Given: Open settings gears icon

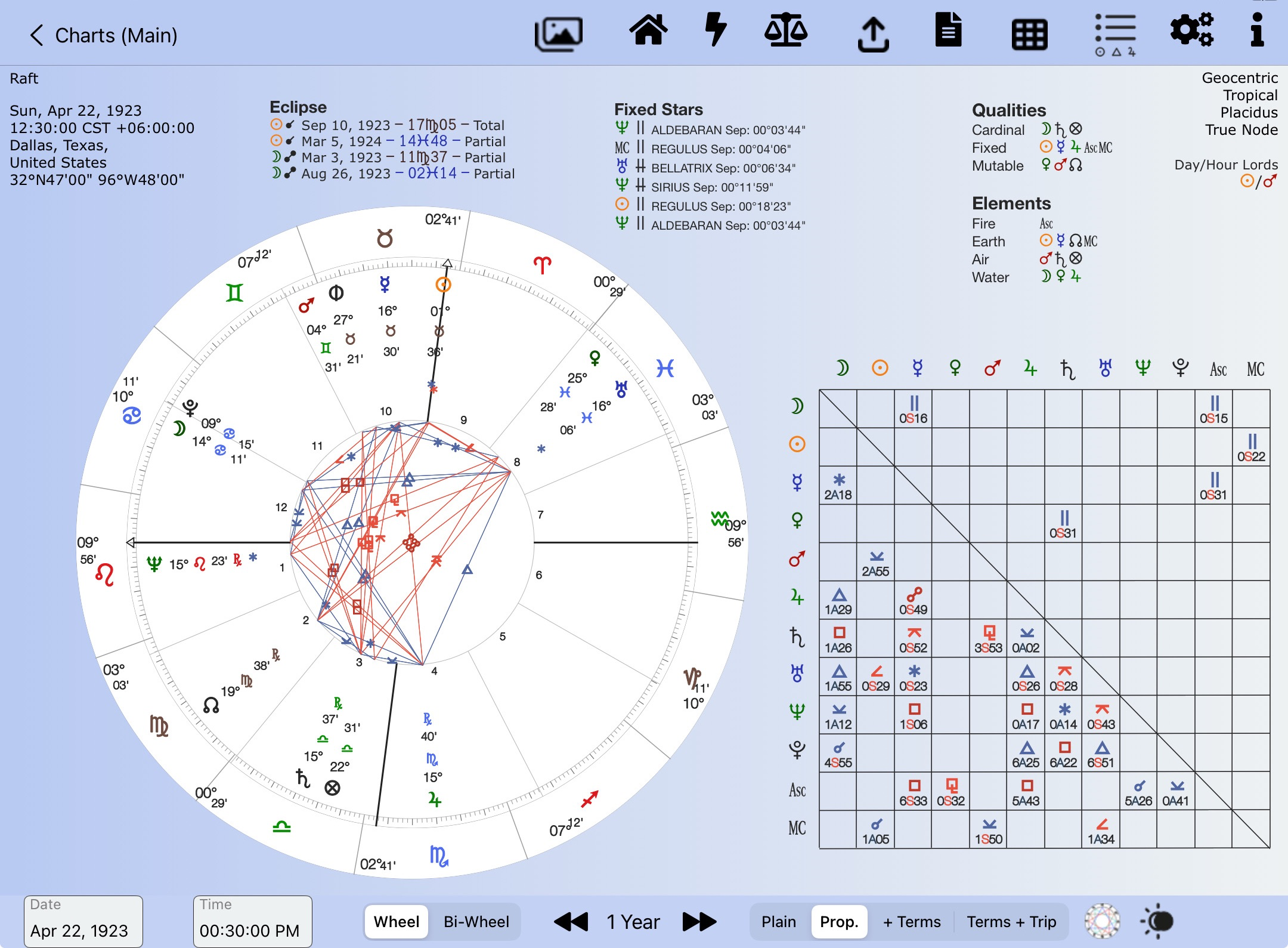Looking at the screenshot, I should point(1191,30).
